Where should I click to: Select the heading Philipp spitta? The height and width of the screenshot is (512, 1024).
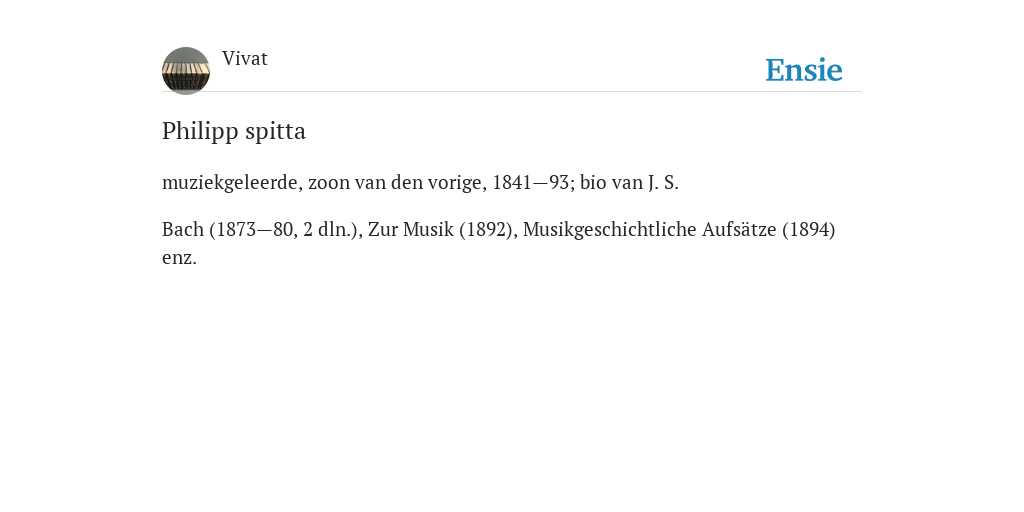coord(234,131)
